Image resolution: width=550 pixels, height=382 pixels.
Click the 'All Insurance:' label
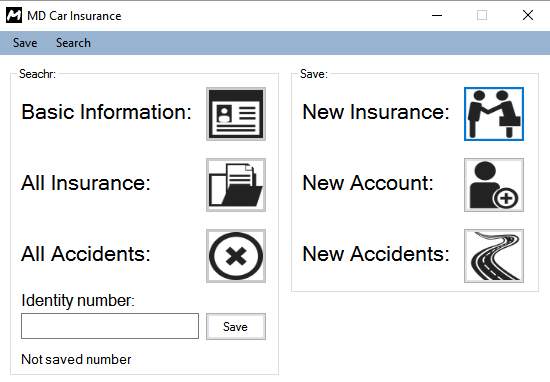[x=86, y=183]
